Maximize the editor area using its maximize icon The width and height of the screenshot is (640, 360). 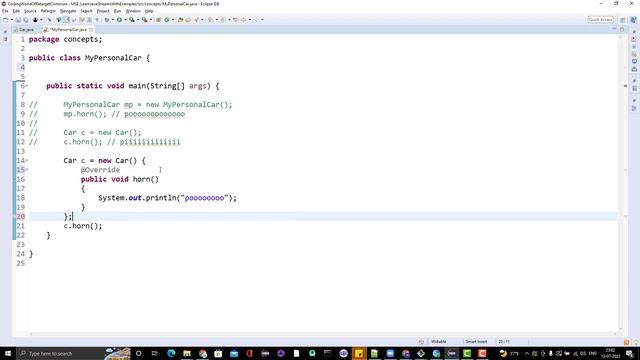pyautogui.click(x=622, y=29)
